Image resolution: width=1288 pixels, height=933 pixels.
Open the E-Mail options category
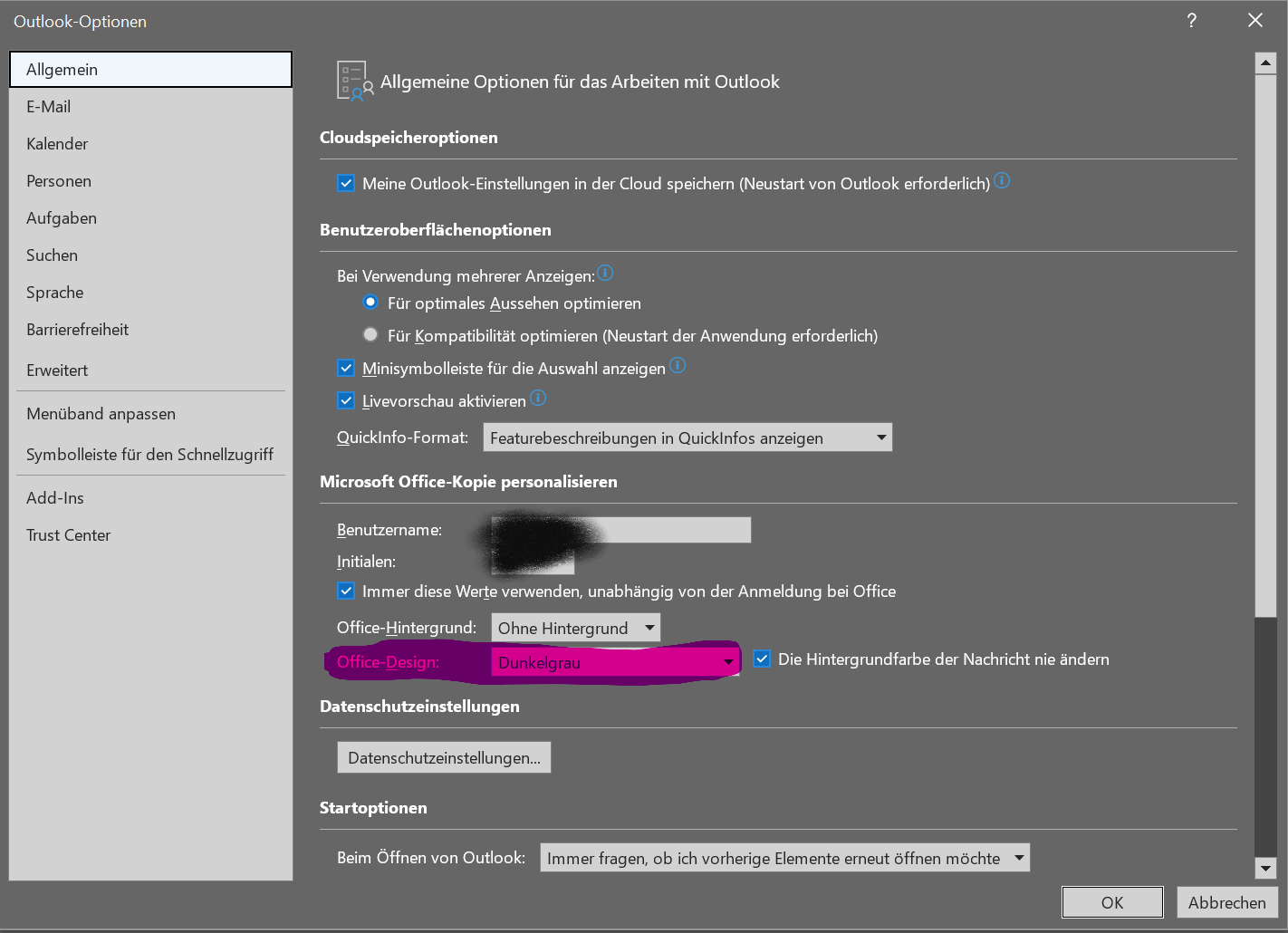pyautogui.click(x=150, y=107)
